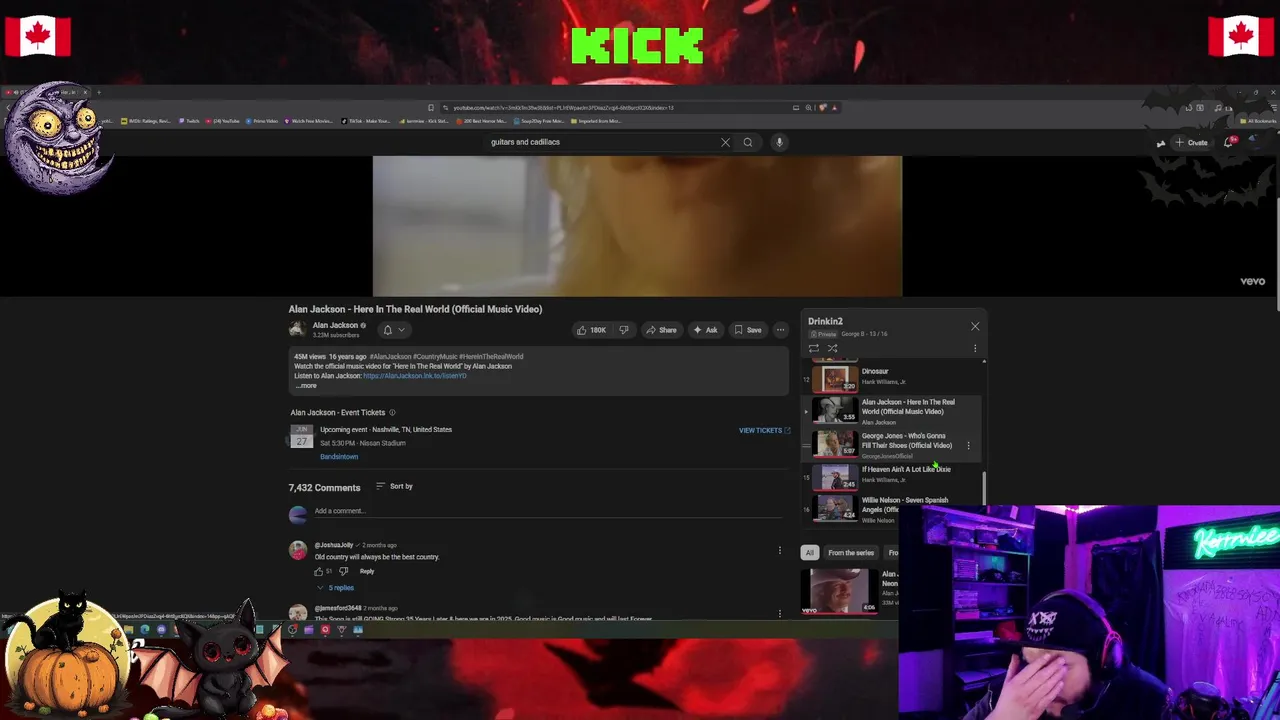Save video to a playlist
The image size is (1280, 720).
pos(748,330)
